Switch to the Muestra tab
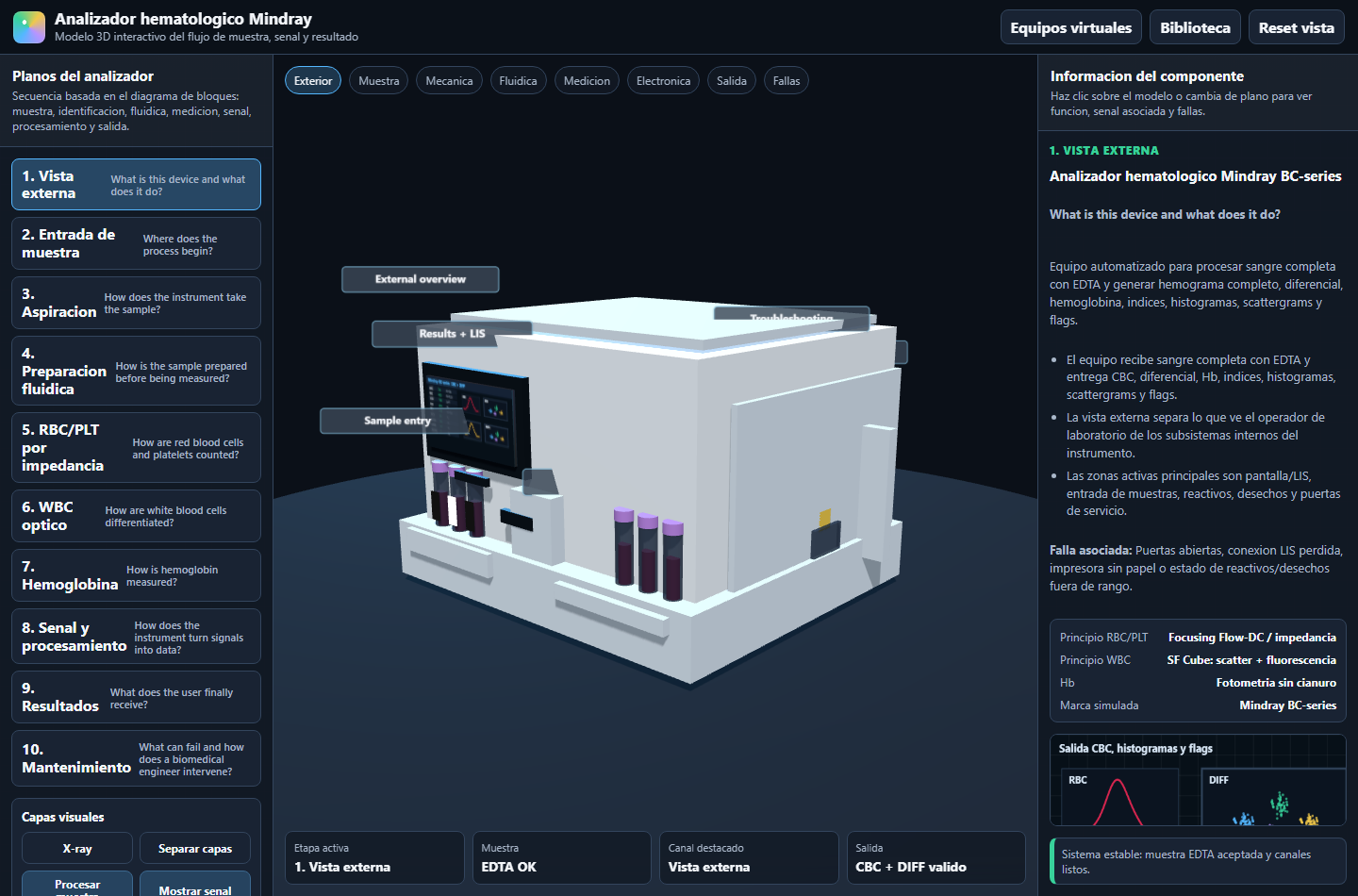 379,81
